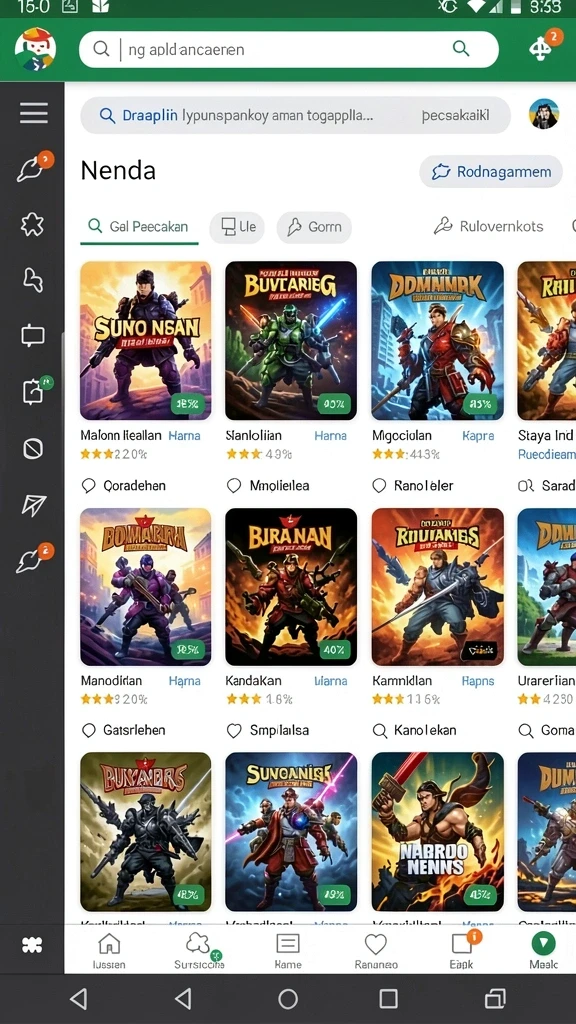576x1024 pixels.
Task: Open the app logo in green header
Action: pos(35,49)
